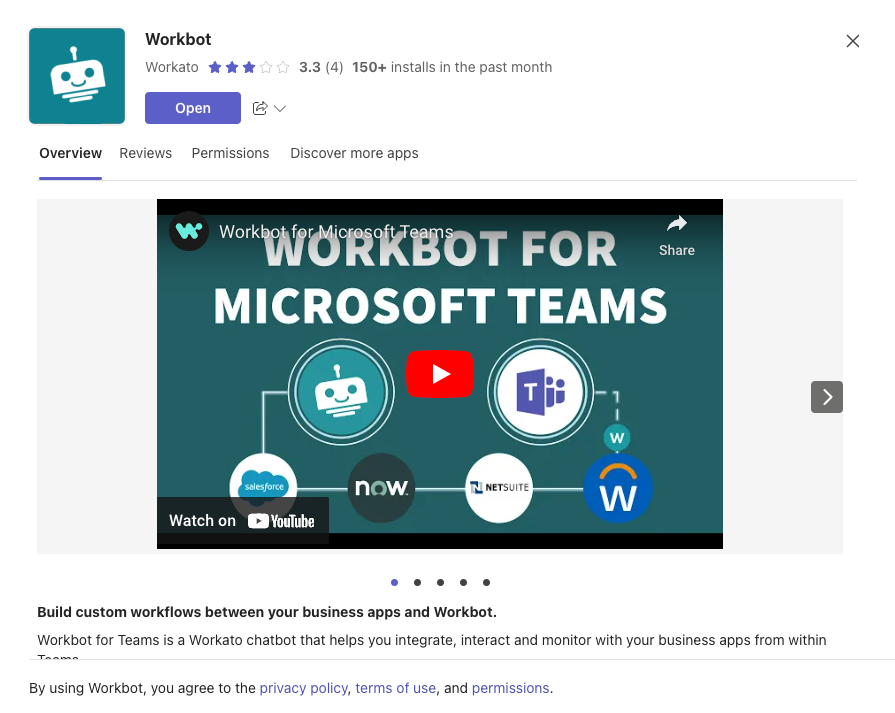Switch to the Reviews tab
895x713 pixels.
[145, 153]
